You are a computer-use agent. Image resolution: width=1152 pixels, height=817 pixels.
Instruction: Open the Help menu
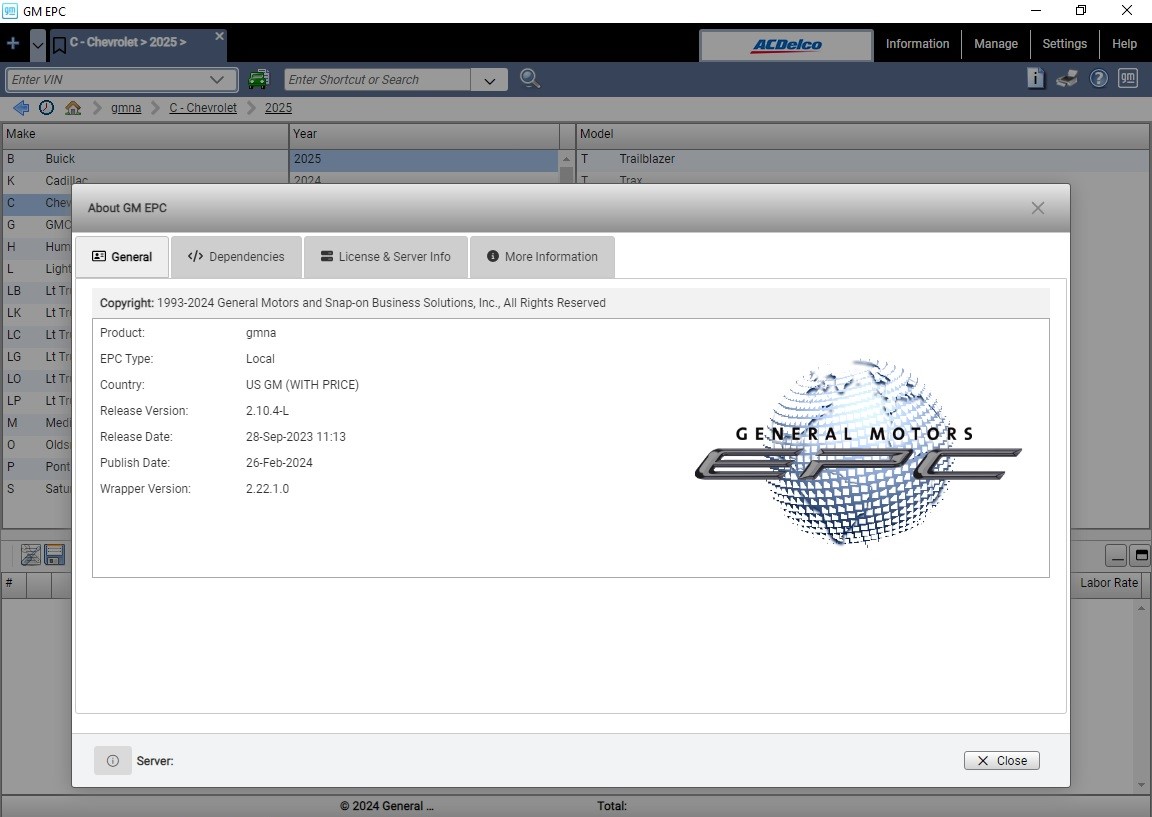coord(1124,44)
